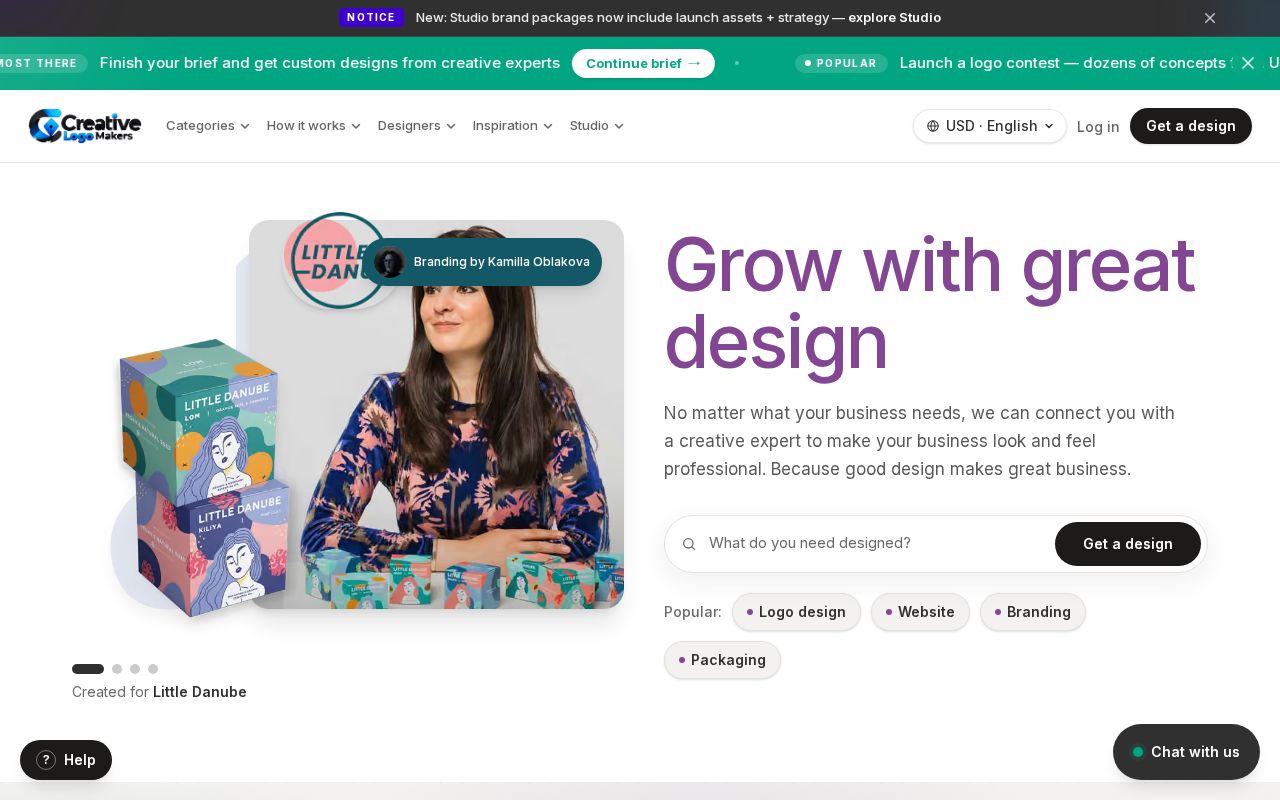Click the Branding by Kamilla Oblakova badge
The width and height of the screenshot is (1280, 800).
pyautogui.click(x=482, y=262)
